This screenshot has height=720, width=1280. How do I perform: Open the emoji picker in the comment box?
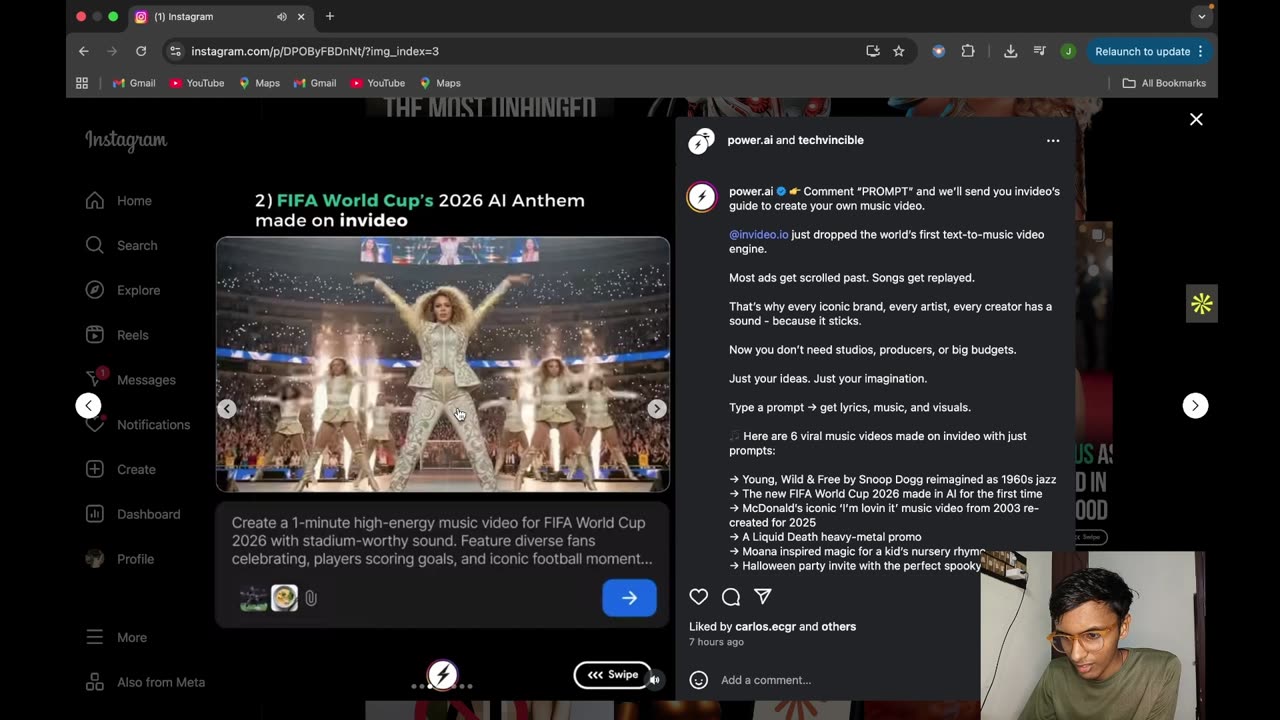[x=699, y=680]
